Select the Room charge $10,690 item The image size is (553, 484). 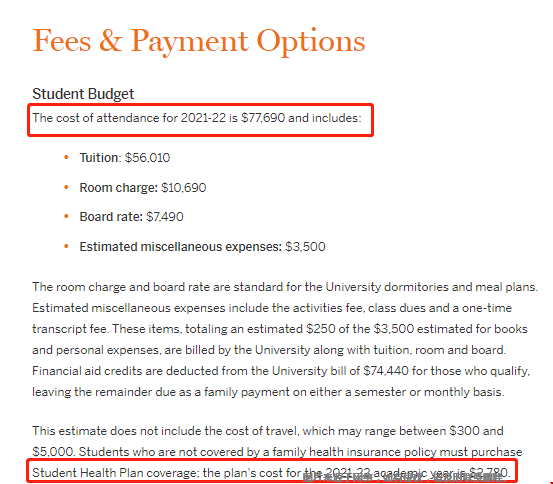pyautogui.click(x=142, y=188)
